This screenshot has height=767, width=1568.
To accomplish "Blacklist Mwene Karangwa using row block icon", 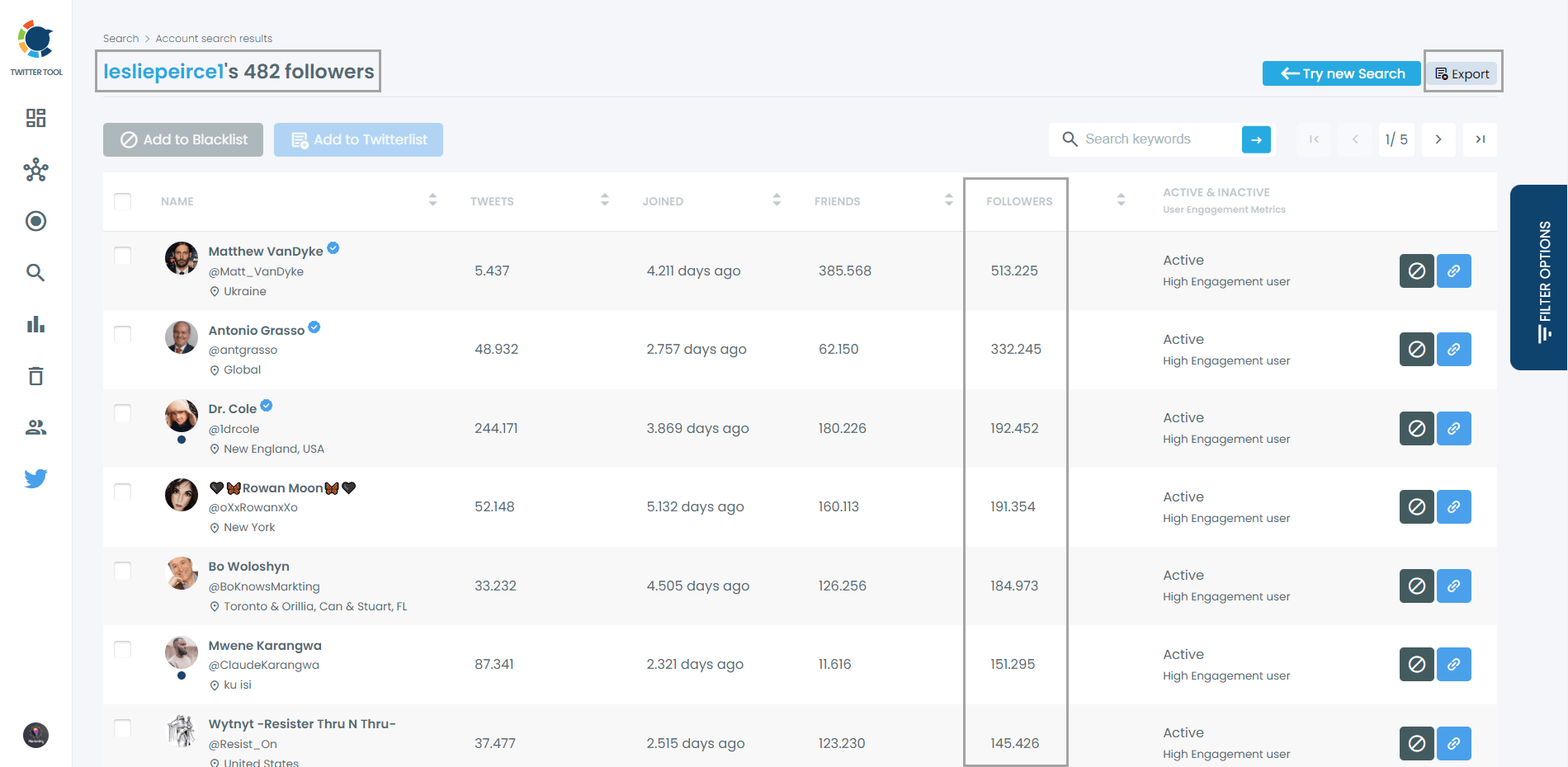I will [1417, 664].
